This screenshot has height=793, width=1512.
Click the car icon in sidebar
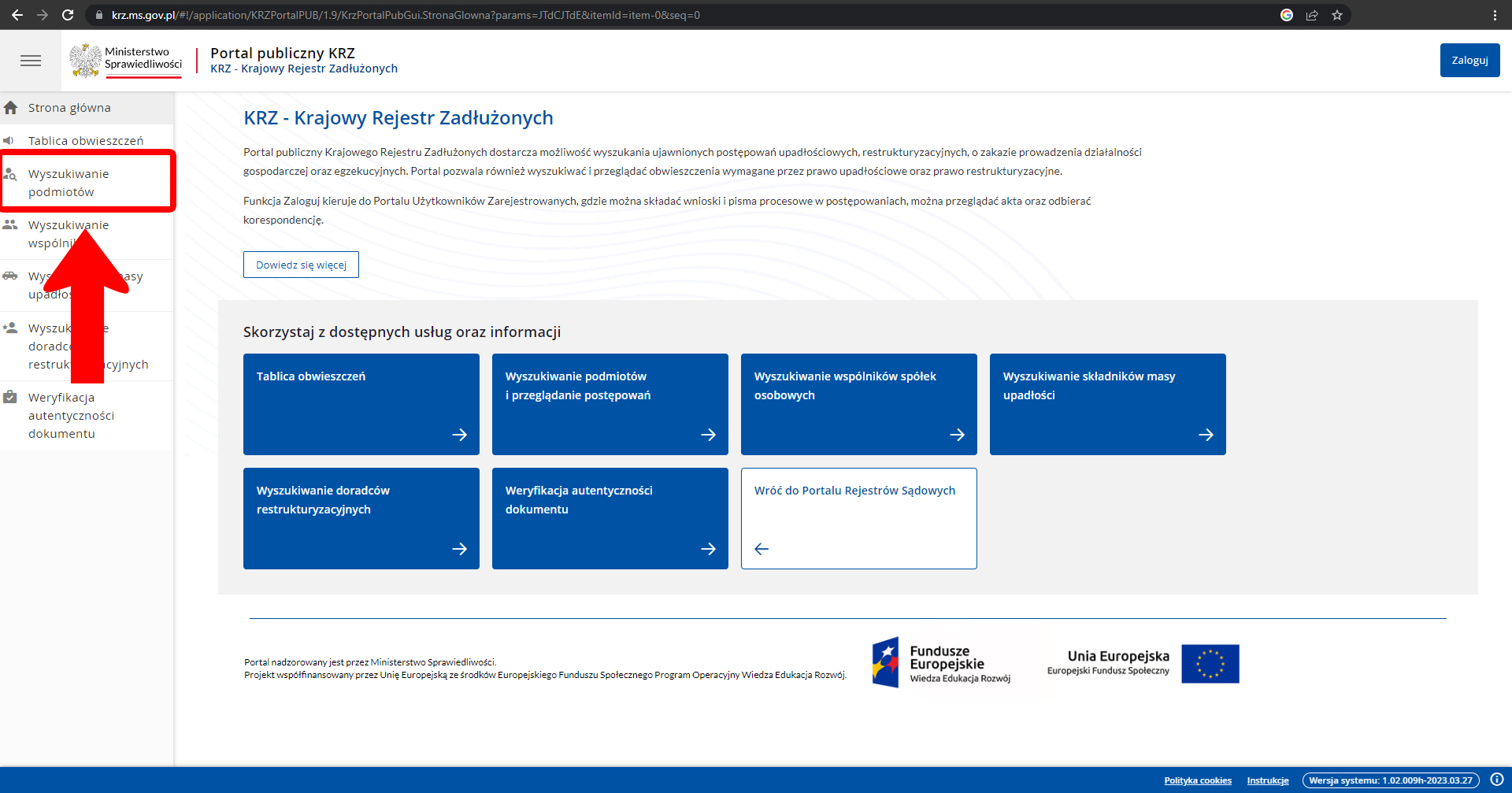[10, 276]
